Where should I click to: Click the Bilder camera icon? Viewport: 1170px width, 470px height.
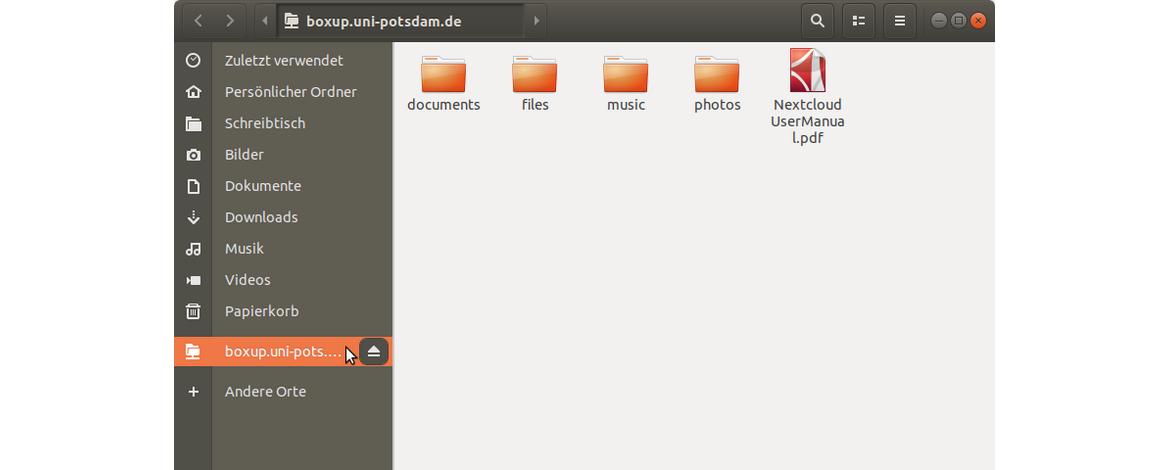point(193,155)
